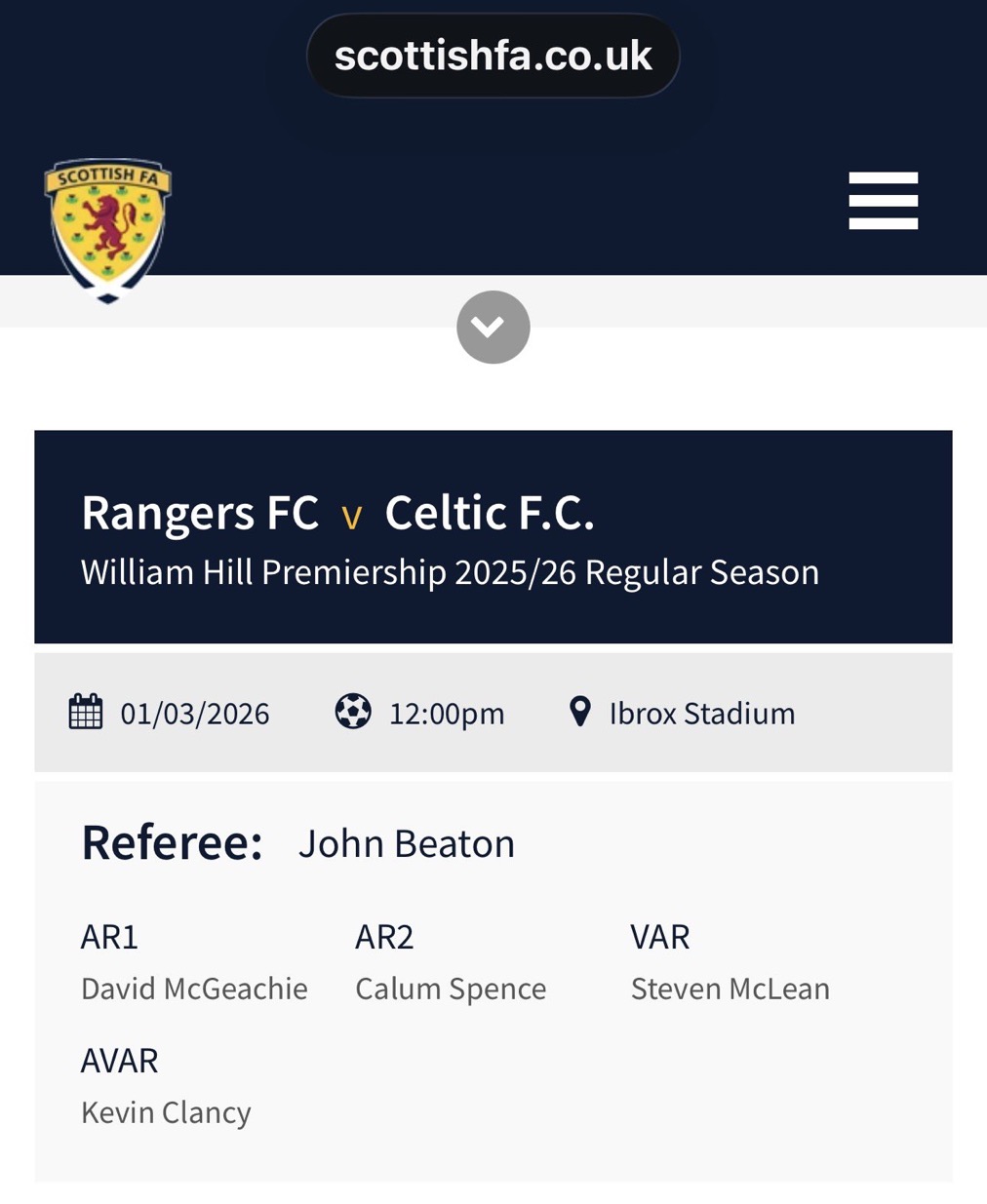Screen dimensions: 987x1204
Task: Click the location pin icon
Action: 580,712
